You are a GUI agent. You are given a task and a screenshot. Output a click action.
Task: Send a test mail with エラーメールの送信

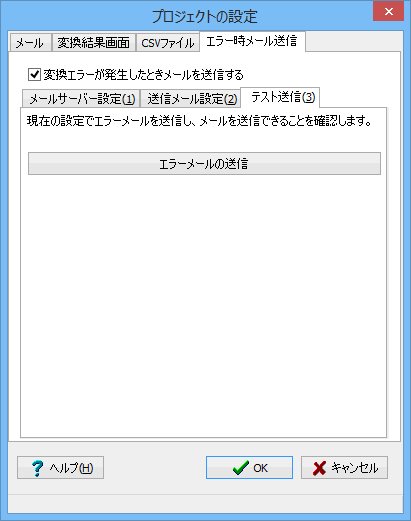[x=204, y=164]
